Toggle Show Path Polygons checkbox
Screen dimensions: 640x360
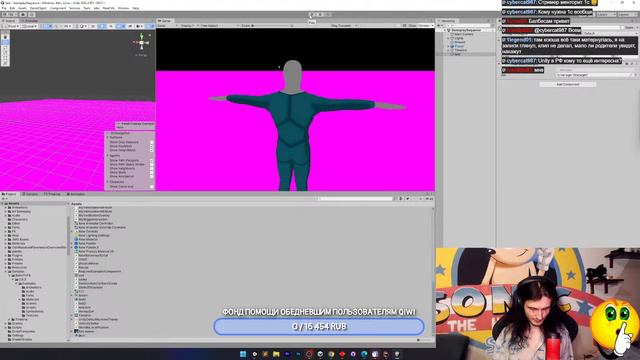tap(152, 160)
